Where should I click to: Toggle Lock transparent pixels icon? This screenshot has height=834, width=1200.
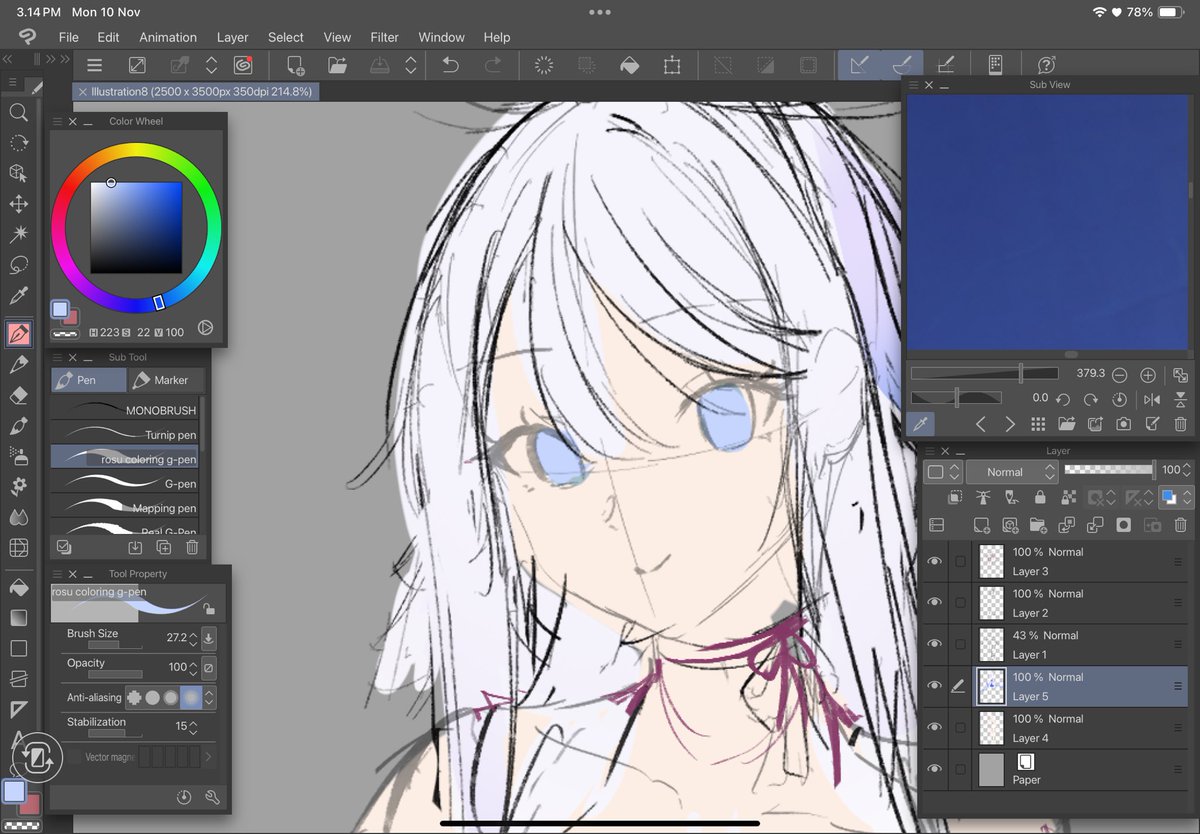[1069, 497]
